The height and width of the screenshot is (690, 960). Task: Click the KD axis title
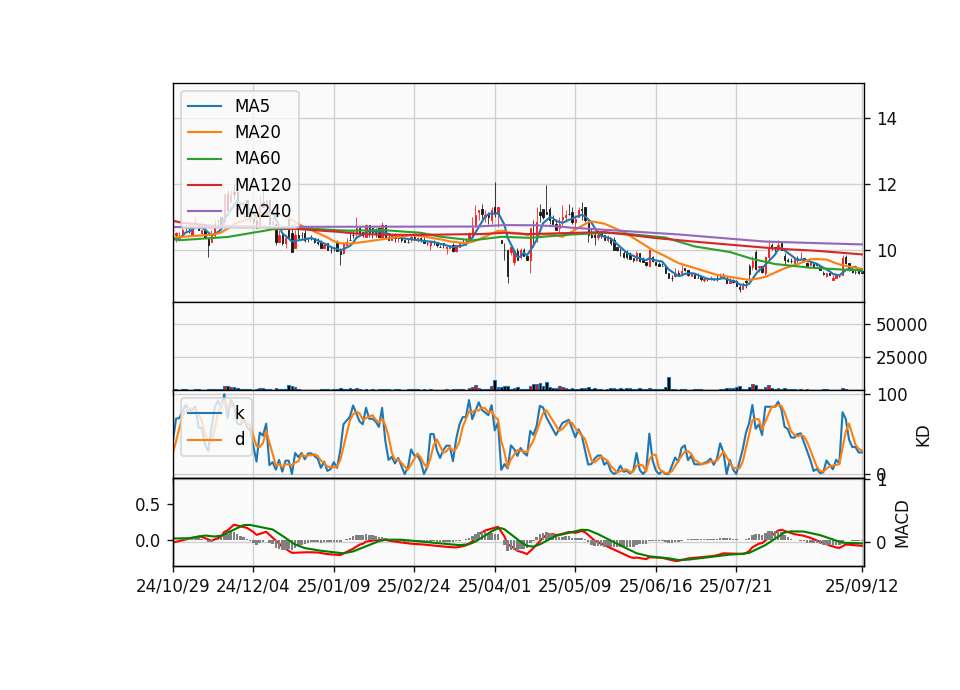click(x=923, y=437)
